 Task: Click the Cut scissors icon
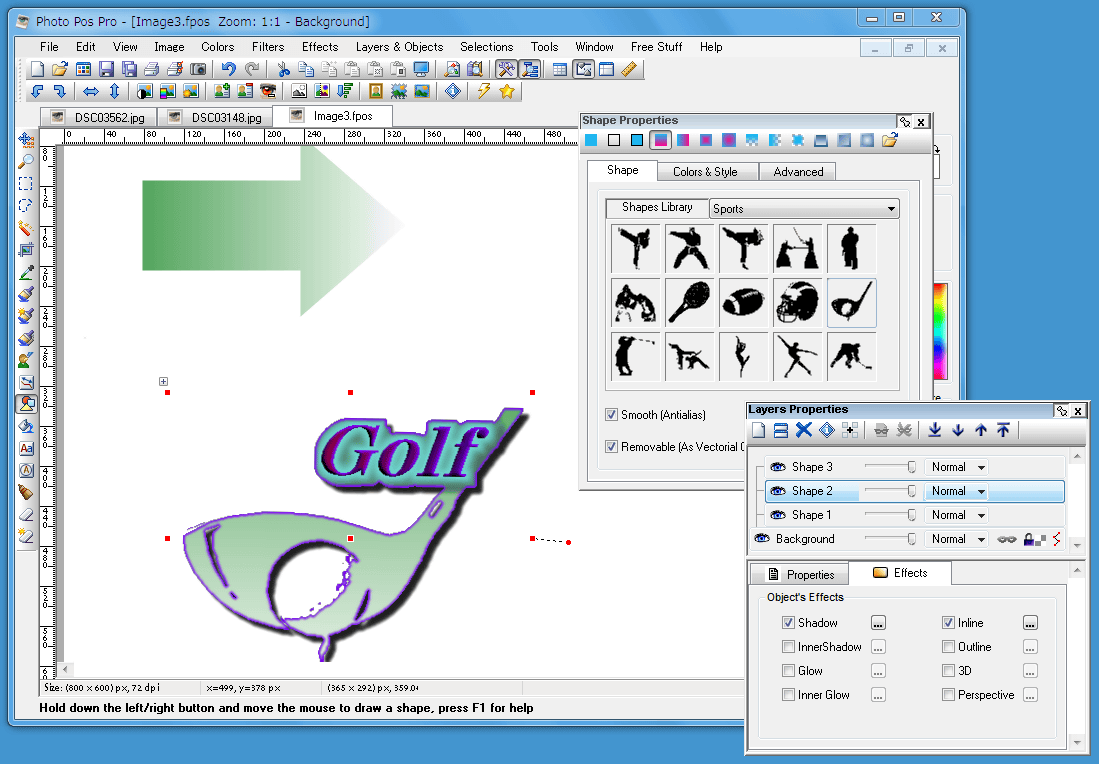(x=283, y=69)
